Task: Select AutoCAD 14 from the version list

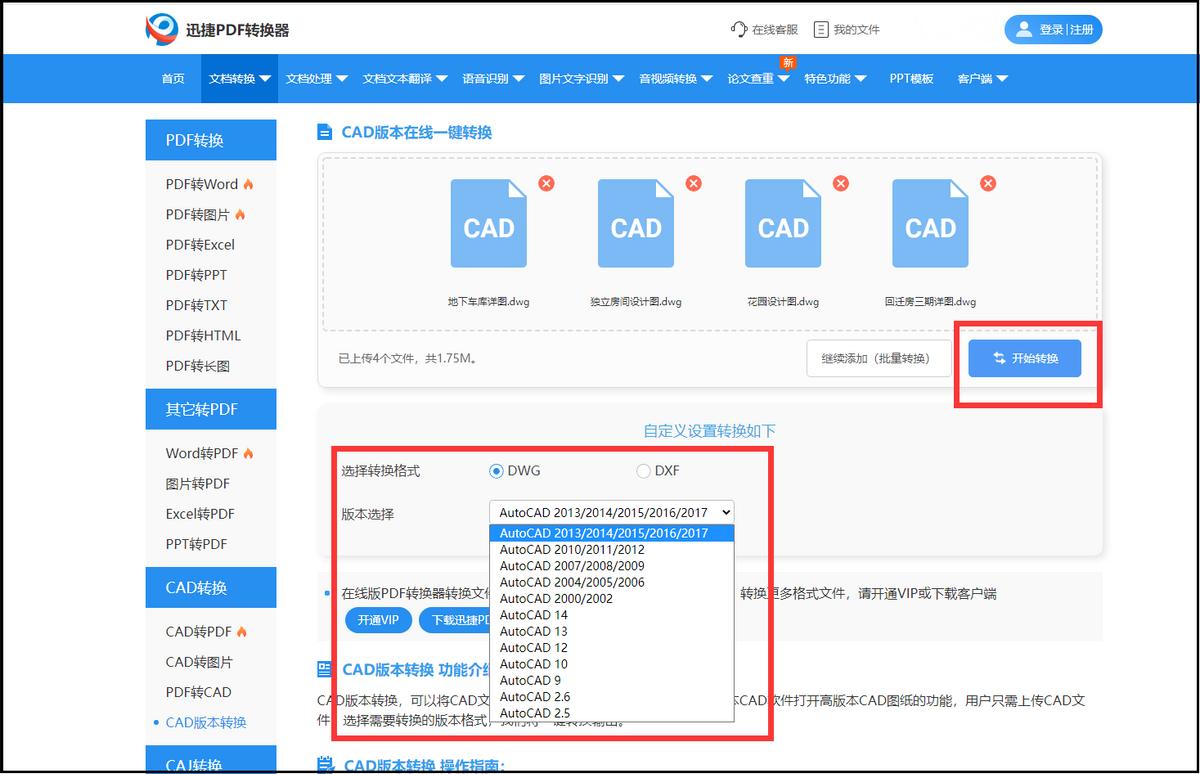Action: [x=533, y=615]
